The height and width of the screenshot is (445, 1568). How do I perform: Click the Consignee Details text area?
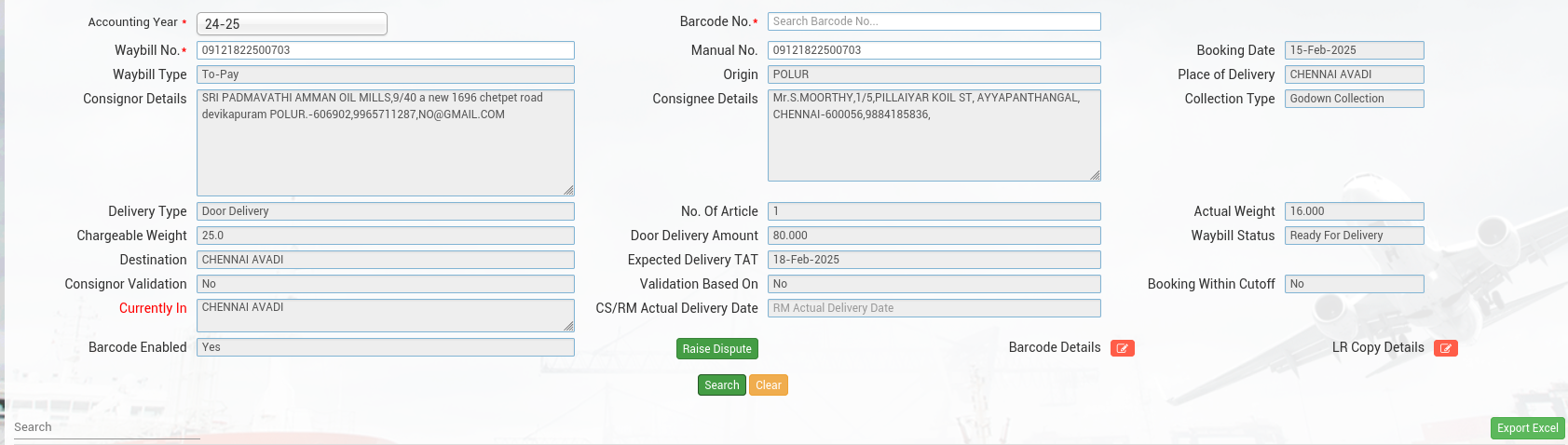pos(934,135)
